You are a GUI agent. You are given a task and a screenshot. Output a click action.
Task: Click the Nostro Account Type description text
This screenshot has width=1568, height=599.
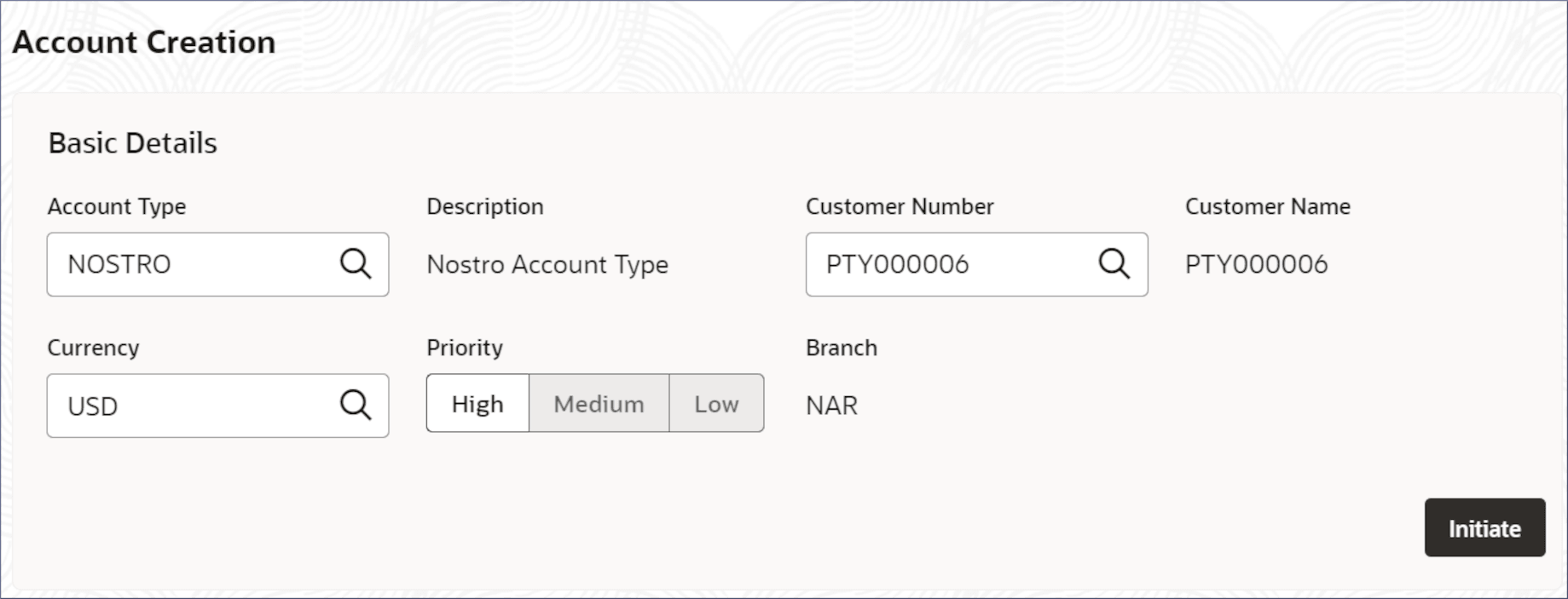point(547,265)
